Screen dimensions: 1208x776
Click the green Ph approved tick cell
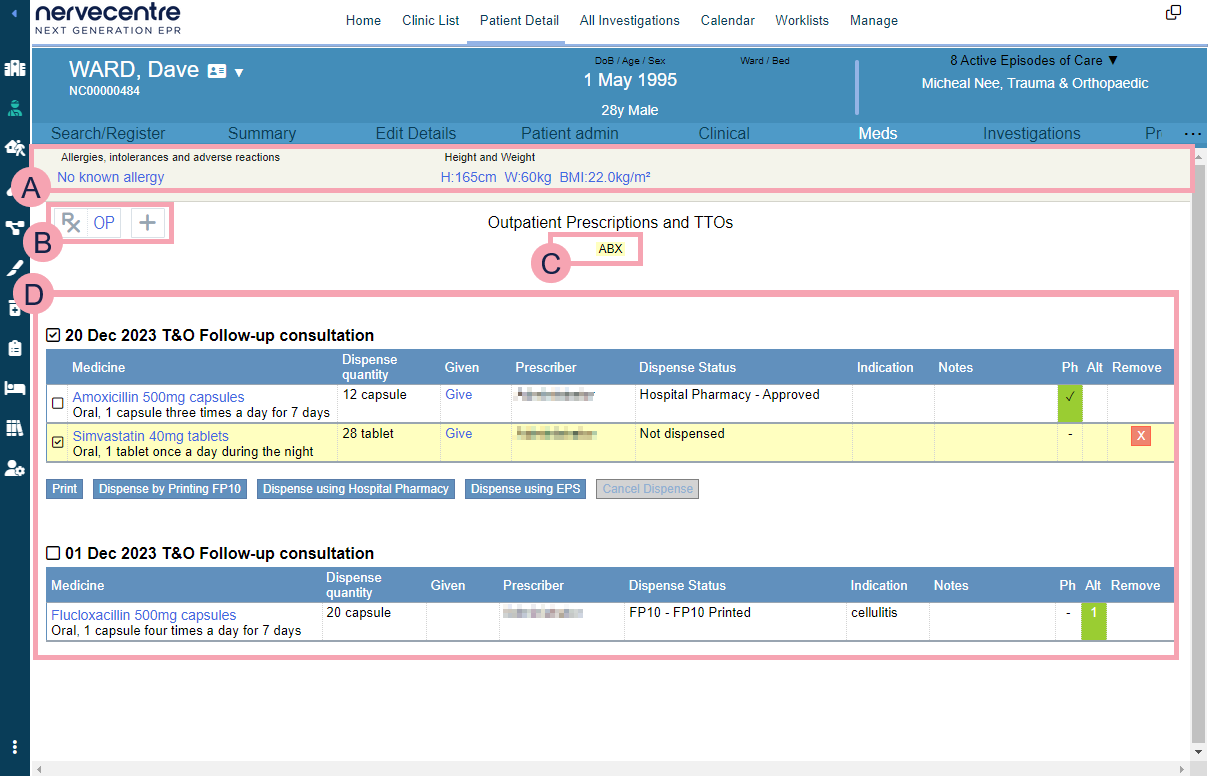[1069, 402]
